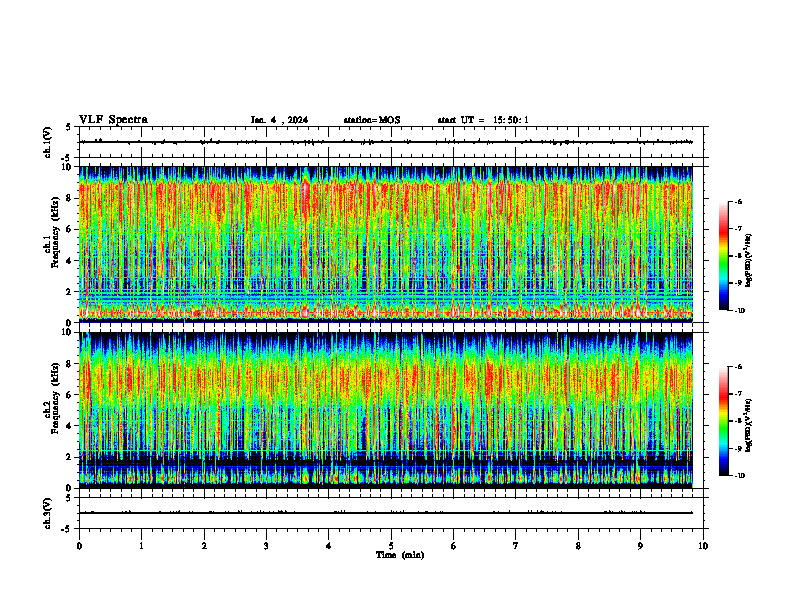The height and width of the screenshot is (612, 792).
Task: Click the ch.2 color bar PSD unit label
Action: coord(749,425)
